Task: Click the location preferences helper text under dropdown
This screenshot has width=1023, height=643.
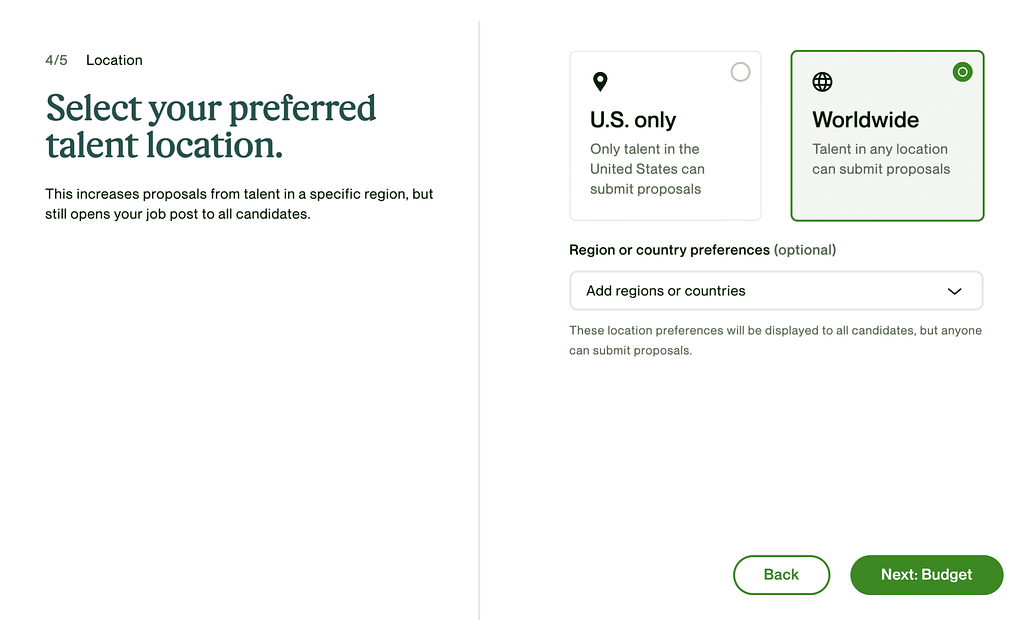Action: coord(775,340)
